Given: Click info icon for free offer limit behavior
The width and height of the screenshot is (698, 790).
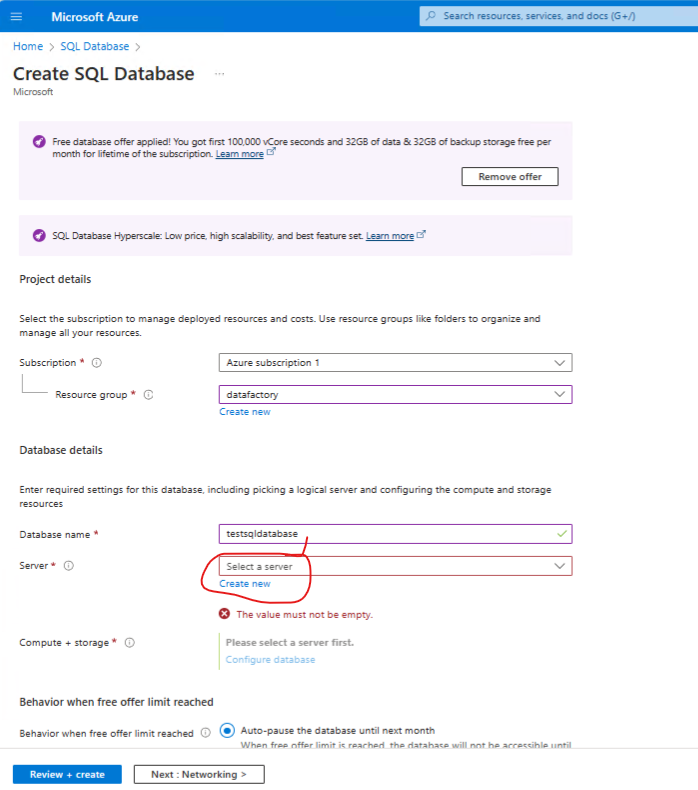Looking at the screenshot, I should 206,733.
